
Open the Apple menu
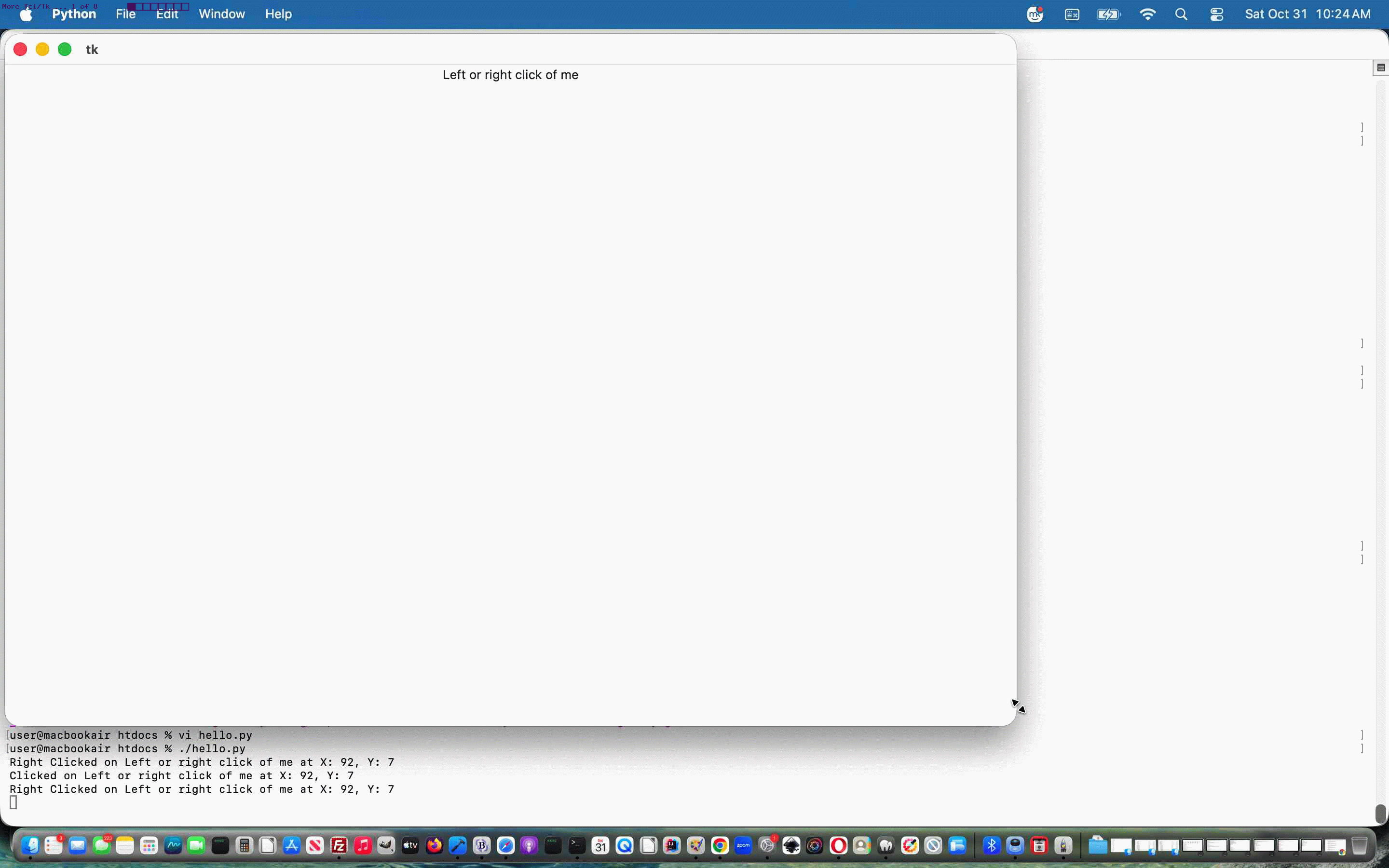[x=27, y=14]
